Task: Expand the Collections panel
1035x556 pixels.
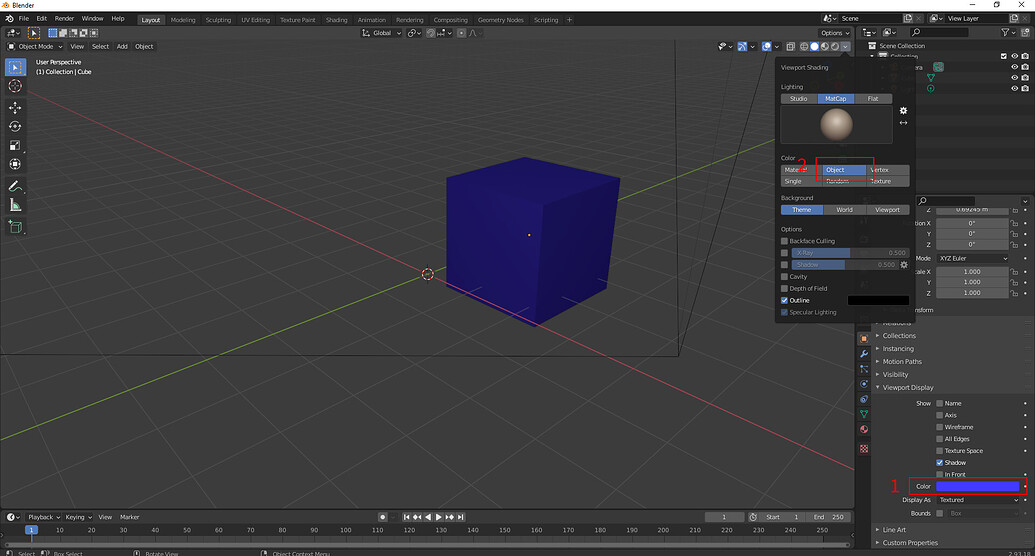Action: tap(898, 335)
